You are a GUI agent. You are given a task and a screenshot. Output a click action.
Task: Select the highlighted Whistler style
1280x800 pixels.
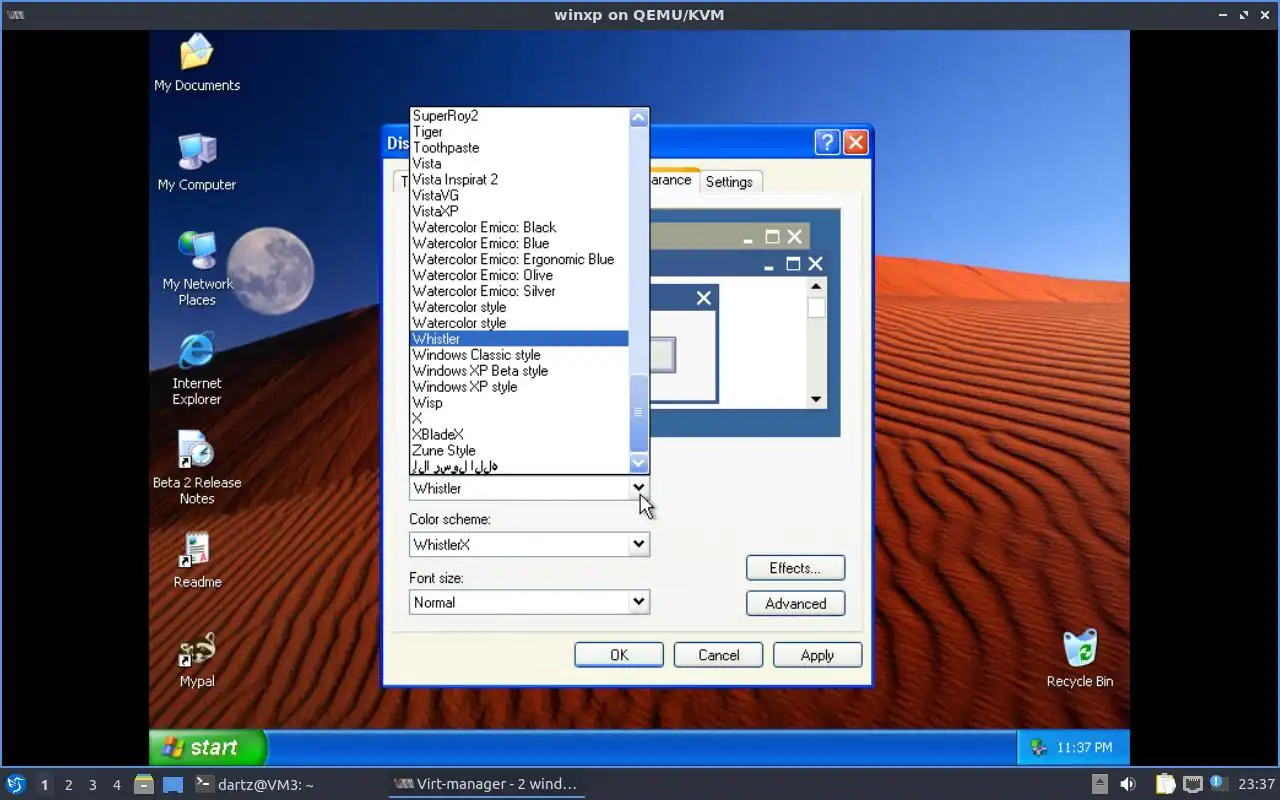coord(520,339)
